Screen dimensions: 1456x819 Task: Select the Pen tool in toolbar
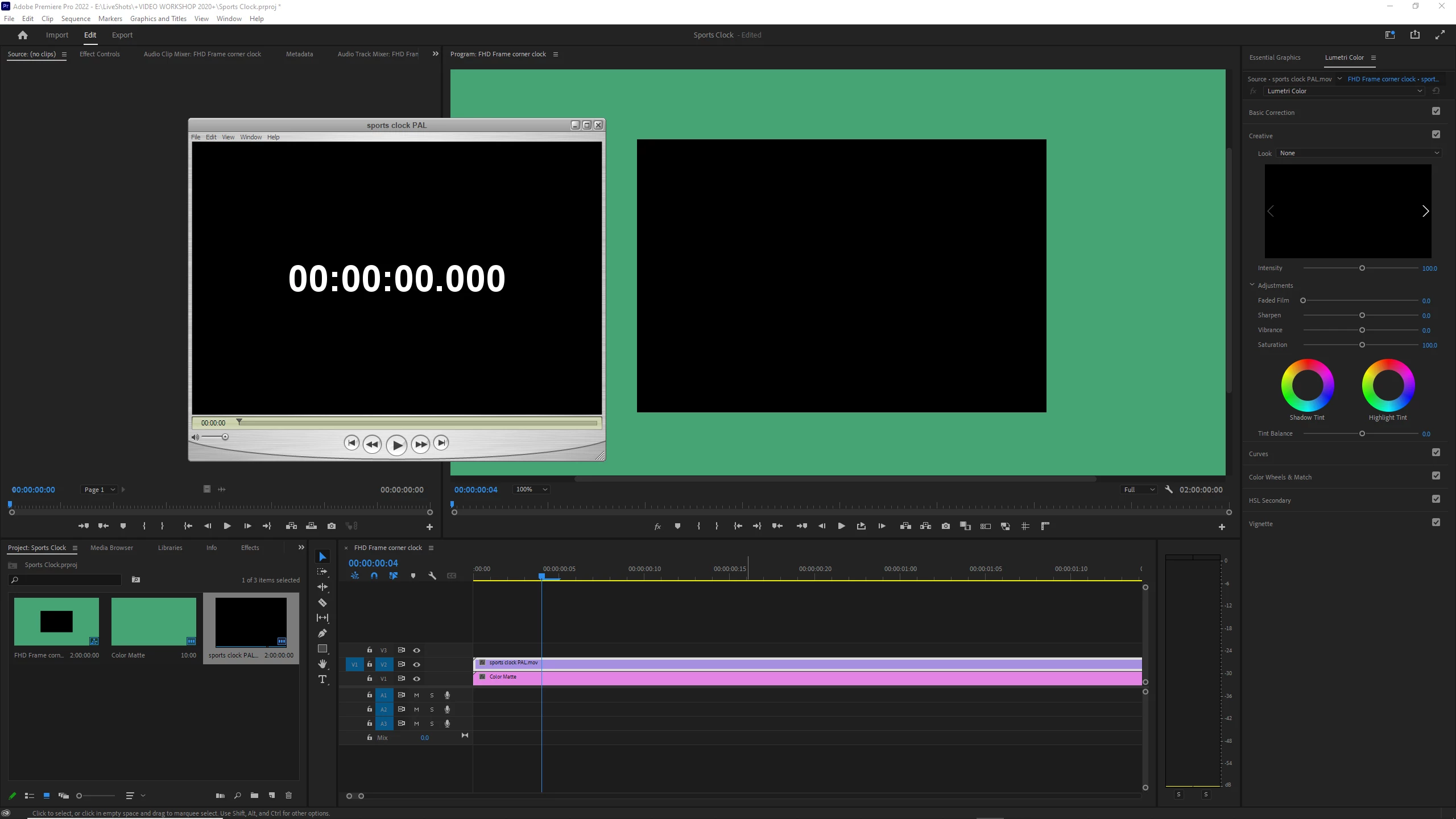(322, 633)
